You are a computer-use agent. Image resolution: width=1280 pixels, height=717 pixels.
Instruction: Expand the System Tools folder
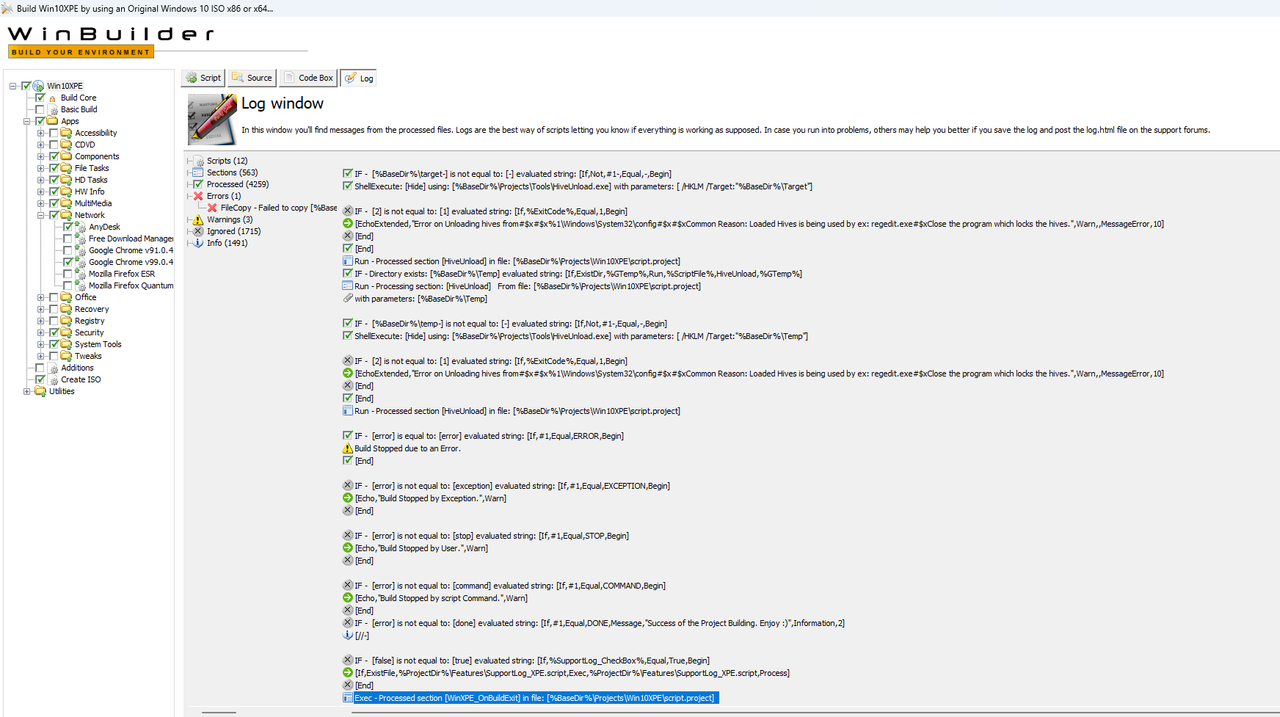click(41, 344)
